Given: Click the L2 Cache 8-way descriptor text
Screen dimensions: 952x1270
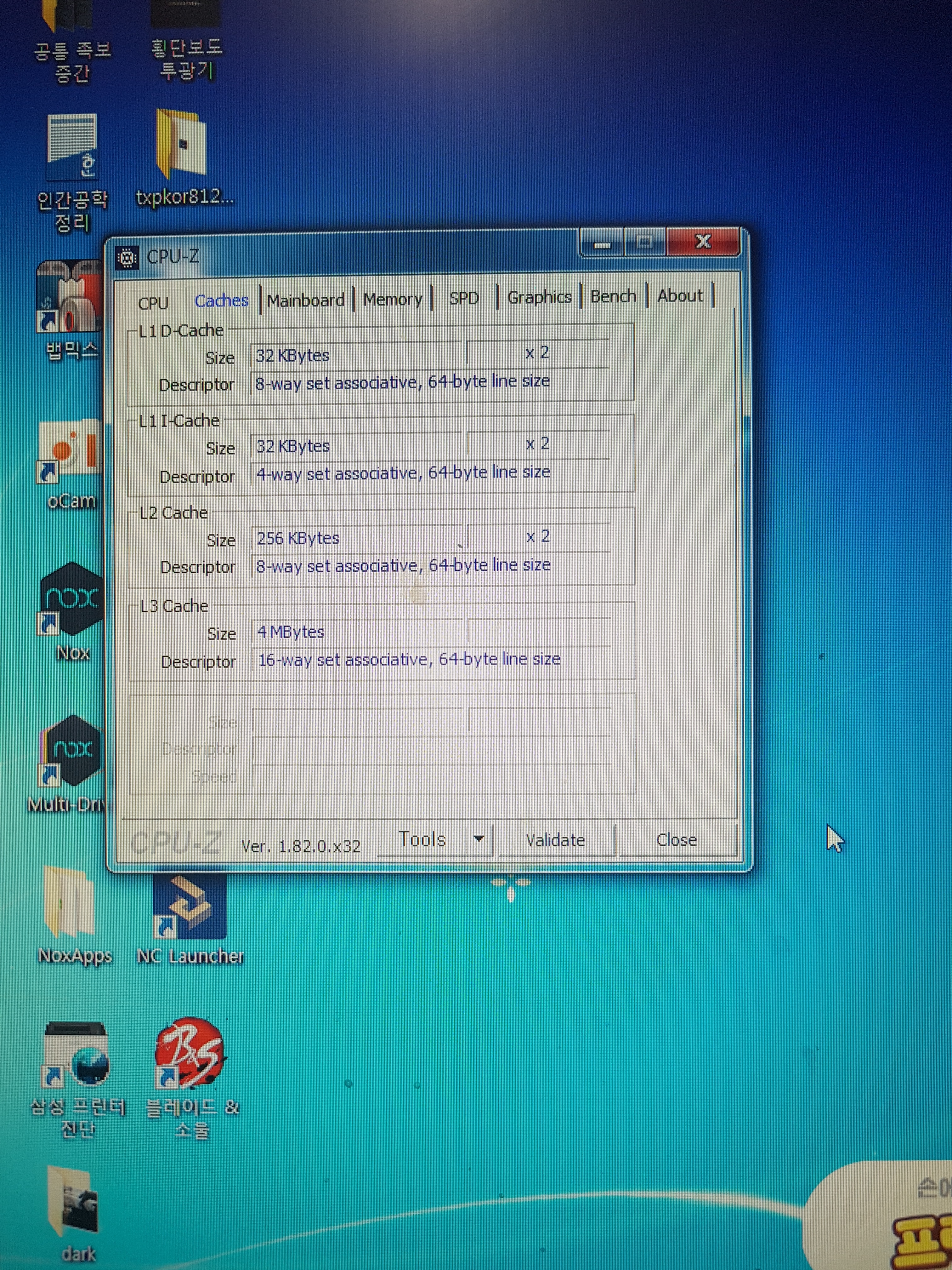Looking at the screenshot, I should point(403,565).
